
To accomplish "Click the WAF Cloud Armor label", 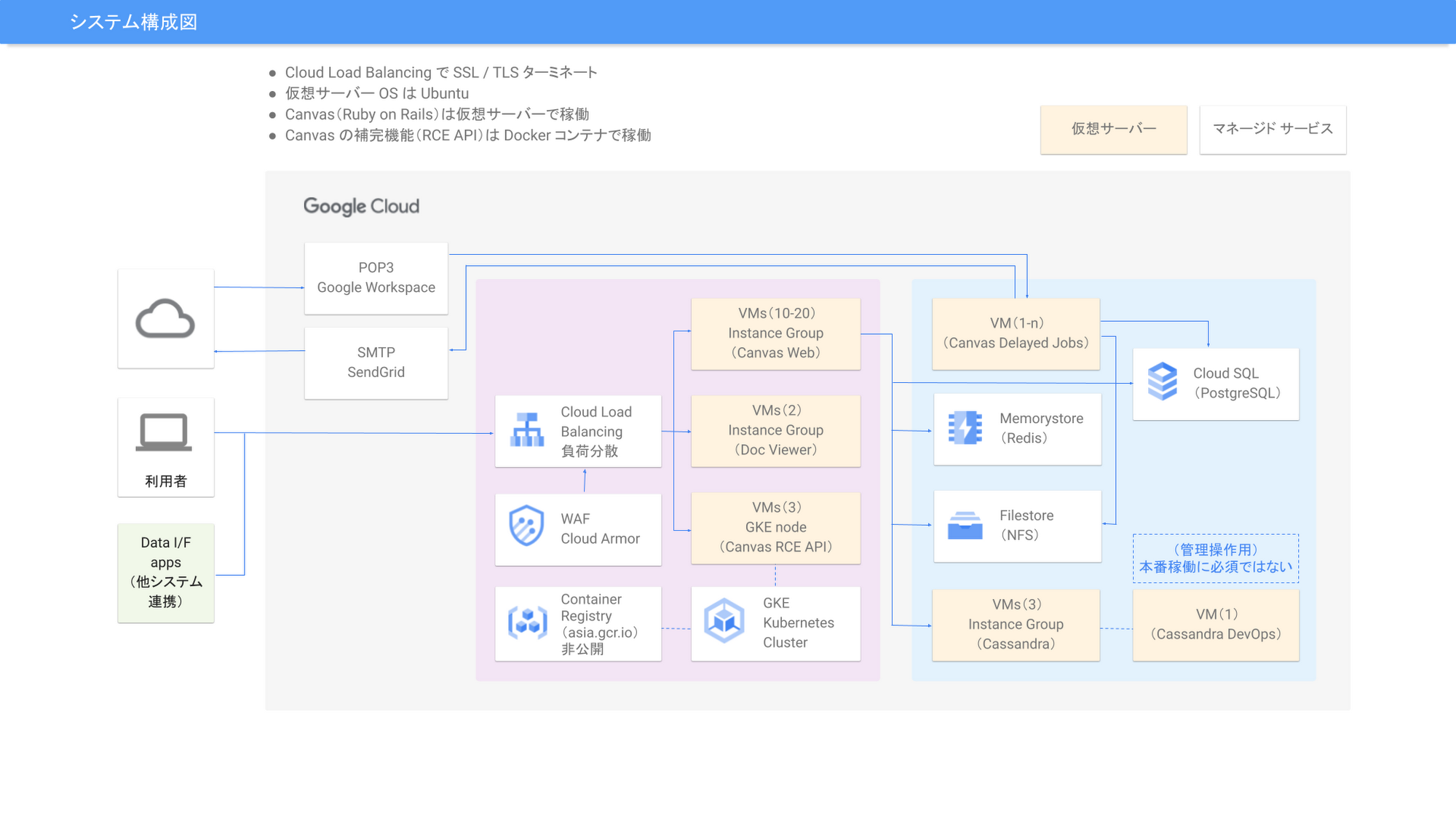I will [x=600, y=529].
